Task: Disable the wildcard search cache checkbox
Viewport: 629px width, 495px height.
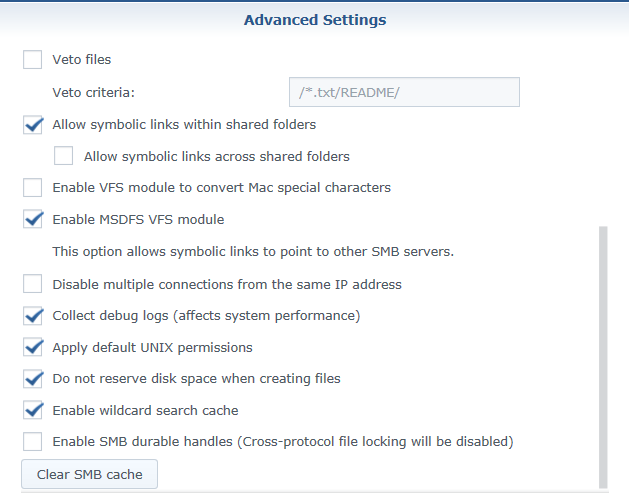Action: pyautogui.click(x=32, y=410)
